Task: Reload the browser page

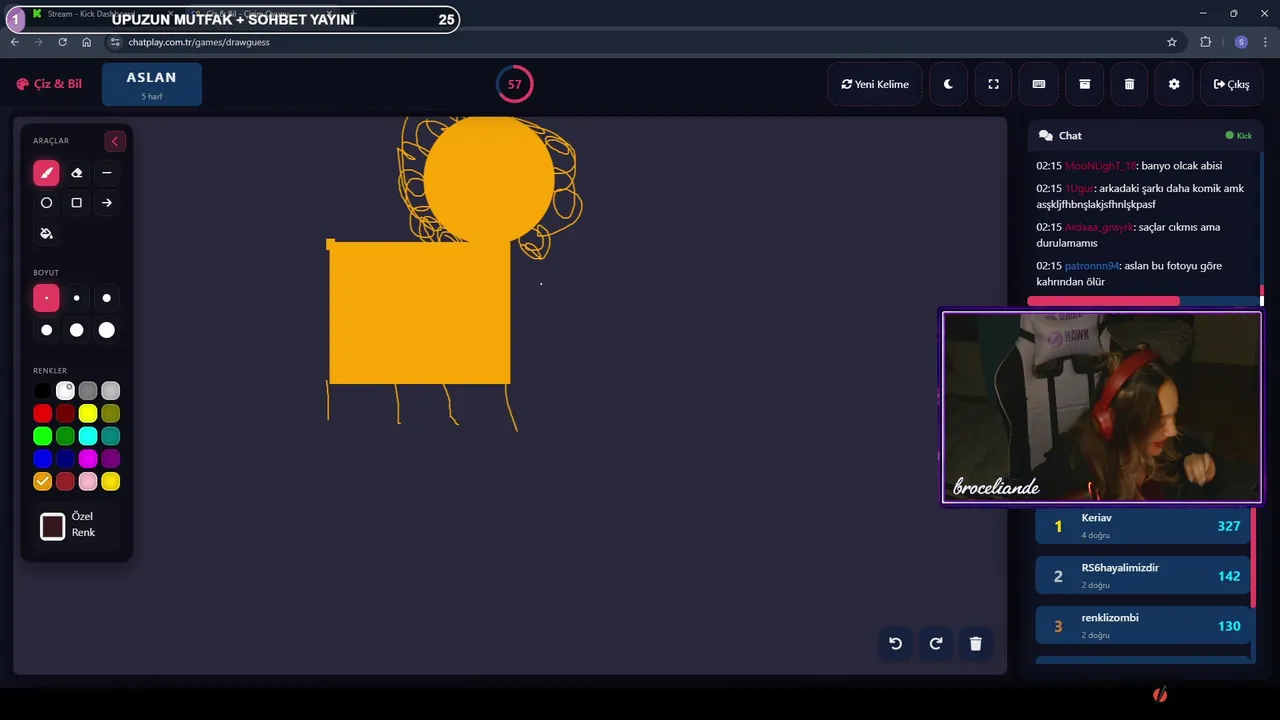Action: click(62, 42)
